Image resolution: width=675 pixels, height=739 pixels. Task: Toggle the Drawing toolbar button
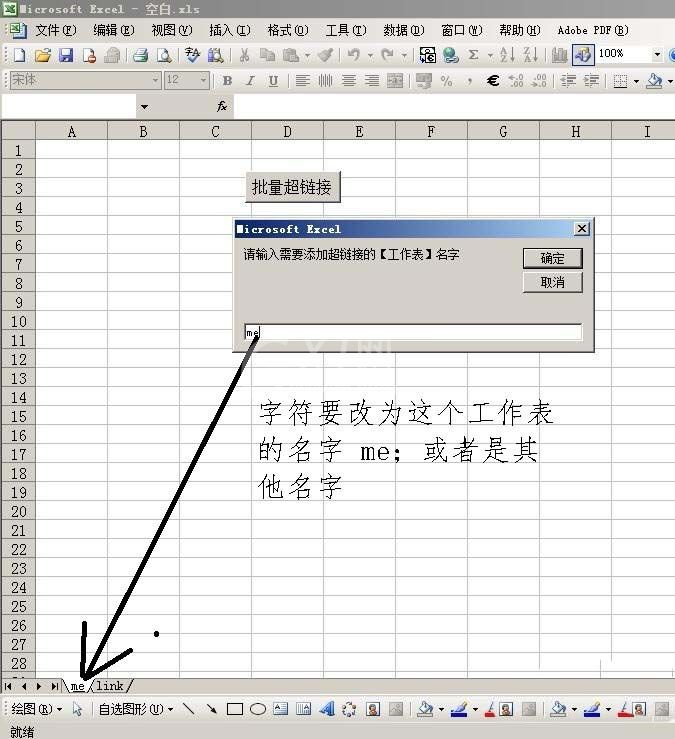tap(583, 55)
